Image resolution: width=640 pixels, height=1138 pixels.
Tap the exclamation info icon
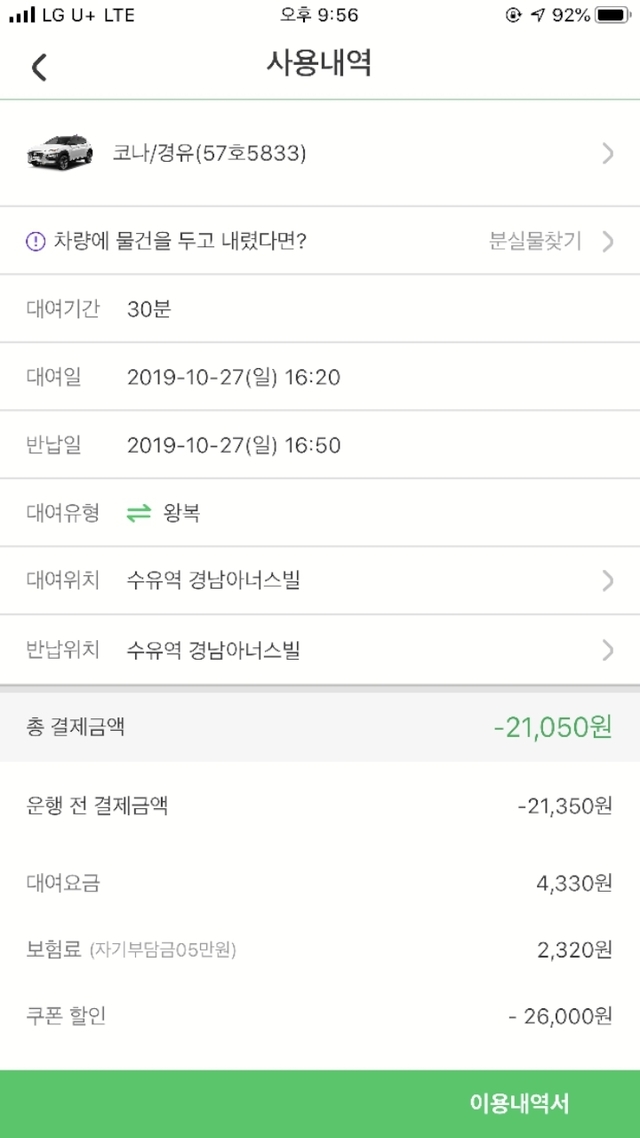coord(35,241)
